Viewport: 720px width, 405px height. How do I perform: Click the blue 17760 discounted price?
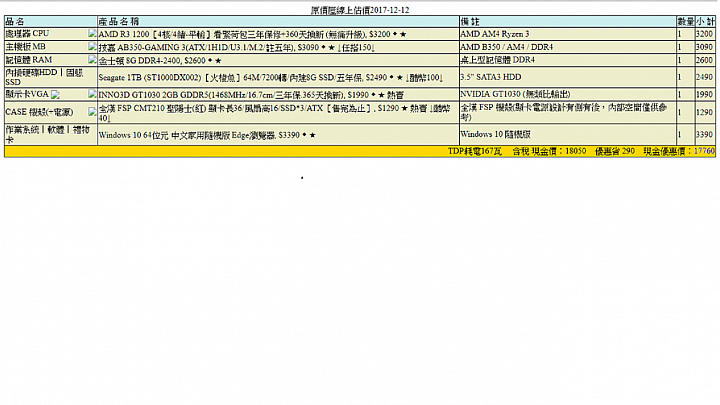click(704, 151)
